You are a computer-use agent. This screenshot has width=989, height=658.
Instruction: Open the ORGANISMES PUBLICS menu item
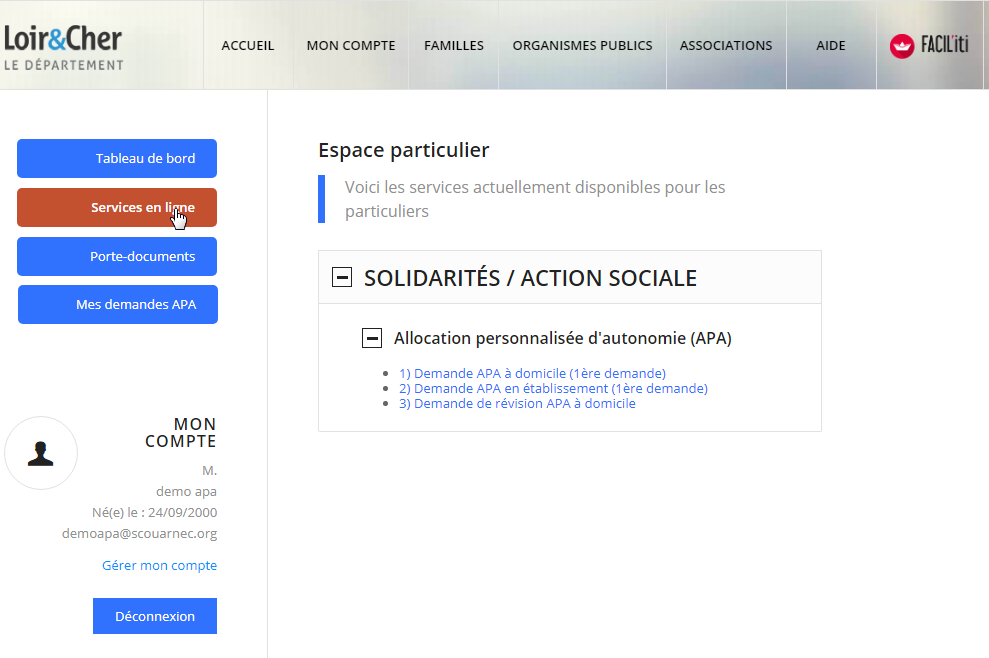582,45
